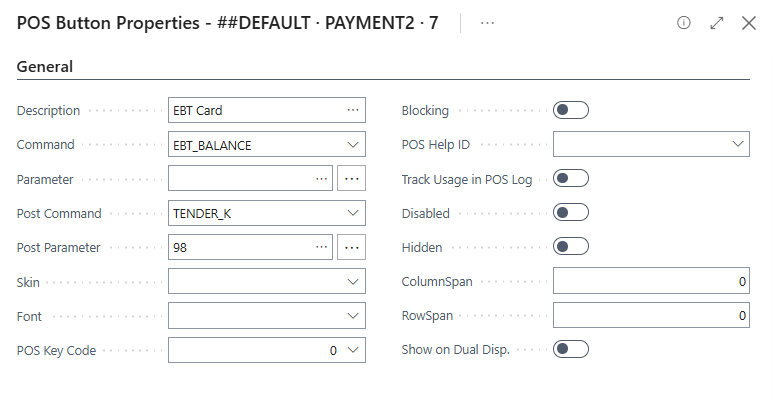Switch on the Hidden toggle
773x403 pixels.
tap(571, 246)
